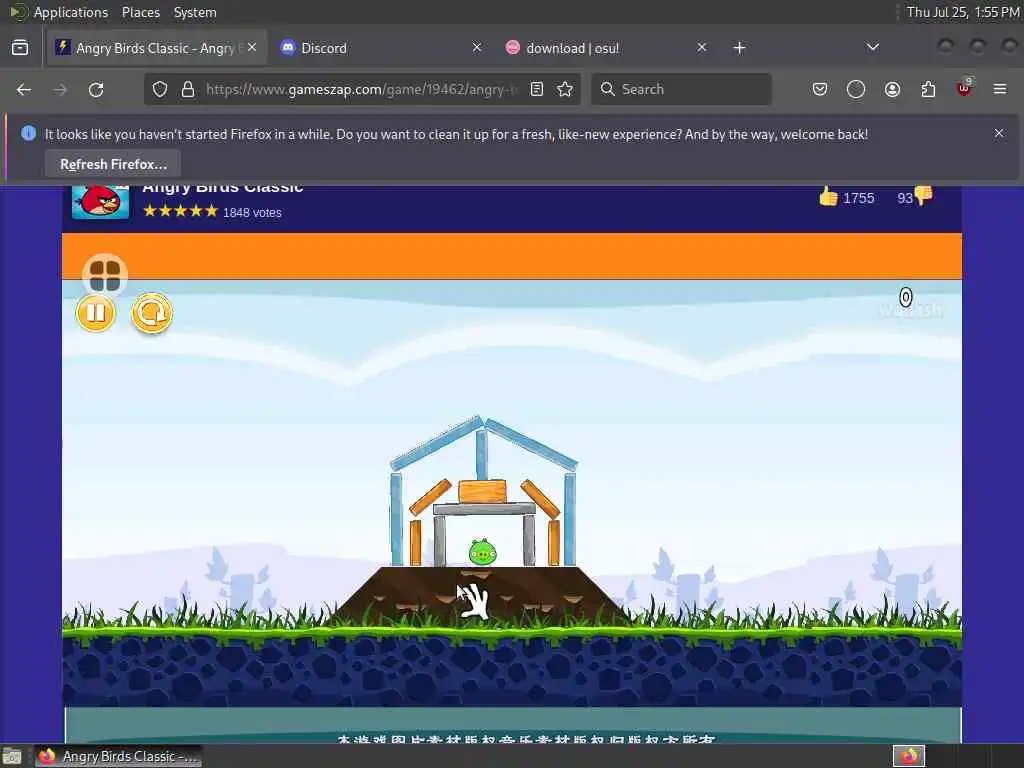Click the green pig in the structure
Viewport: 1024px width, 768px height.
tap(483, 553)
